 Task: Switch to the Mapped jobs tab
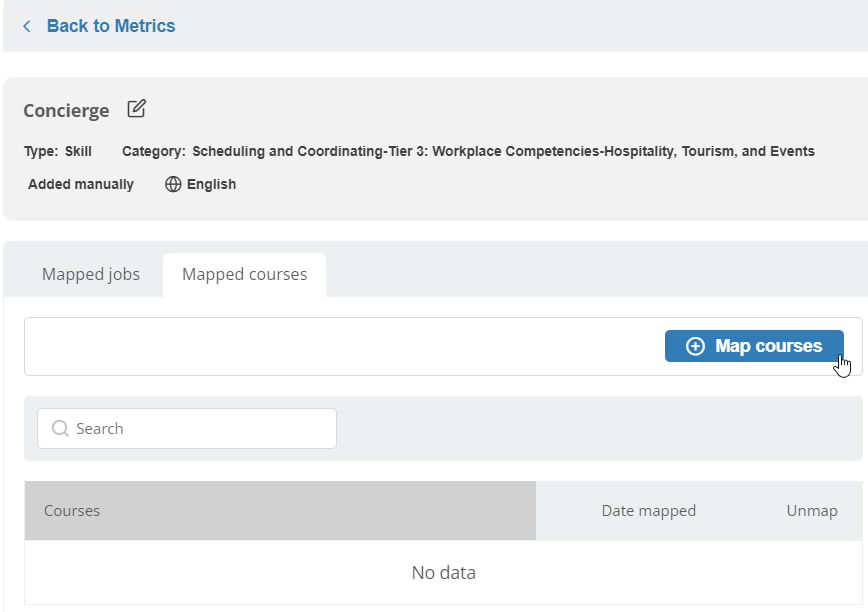(91, 274)
